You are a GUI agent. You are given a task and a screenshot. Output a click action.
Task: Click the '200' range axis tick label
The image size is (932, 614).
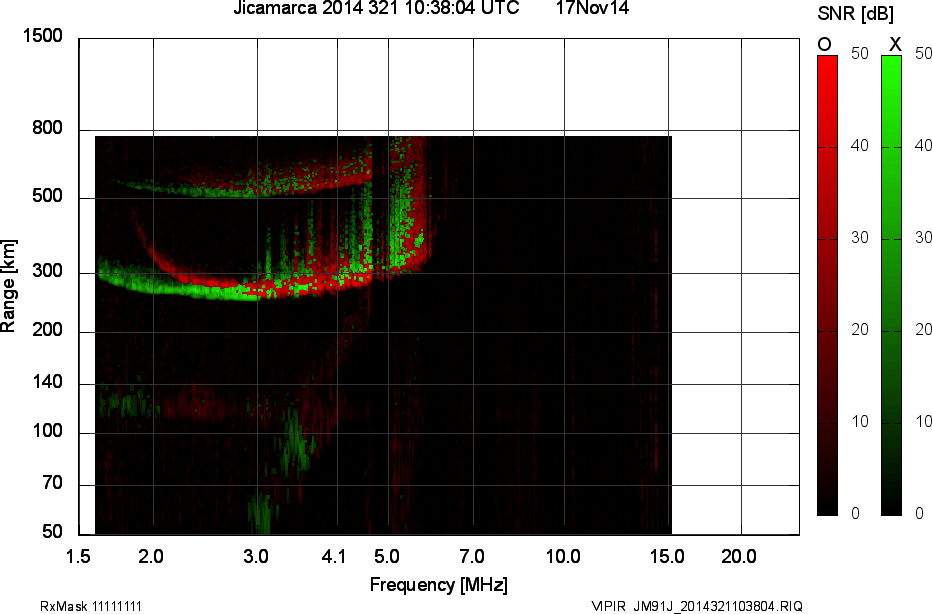tap(47, 330)
